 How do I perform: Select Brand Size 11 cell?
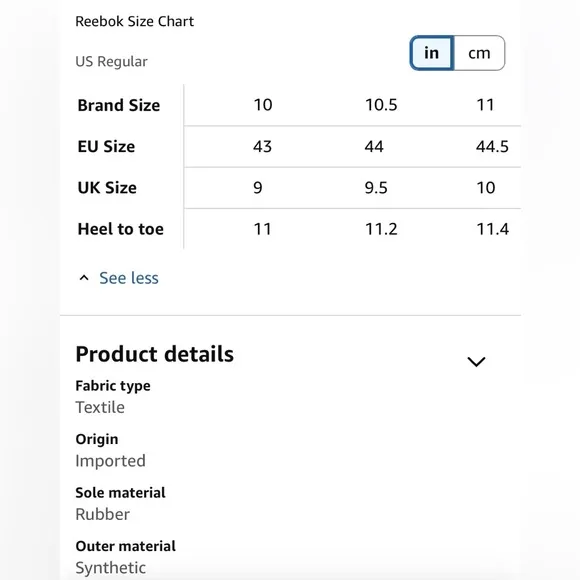[485, 105]
